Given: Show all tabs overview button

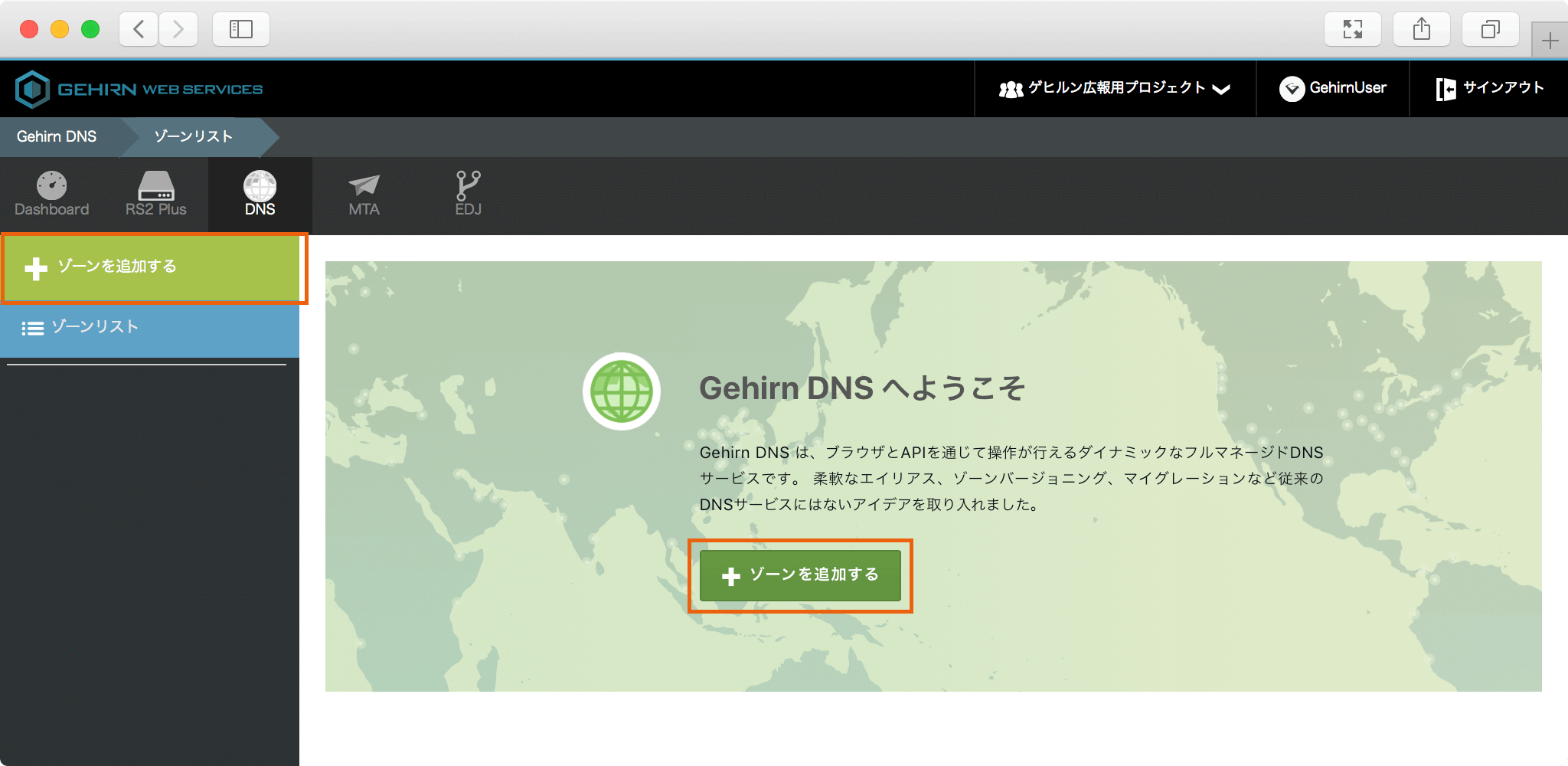Looking at the screenshot, I should 1490,29.
